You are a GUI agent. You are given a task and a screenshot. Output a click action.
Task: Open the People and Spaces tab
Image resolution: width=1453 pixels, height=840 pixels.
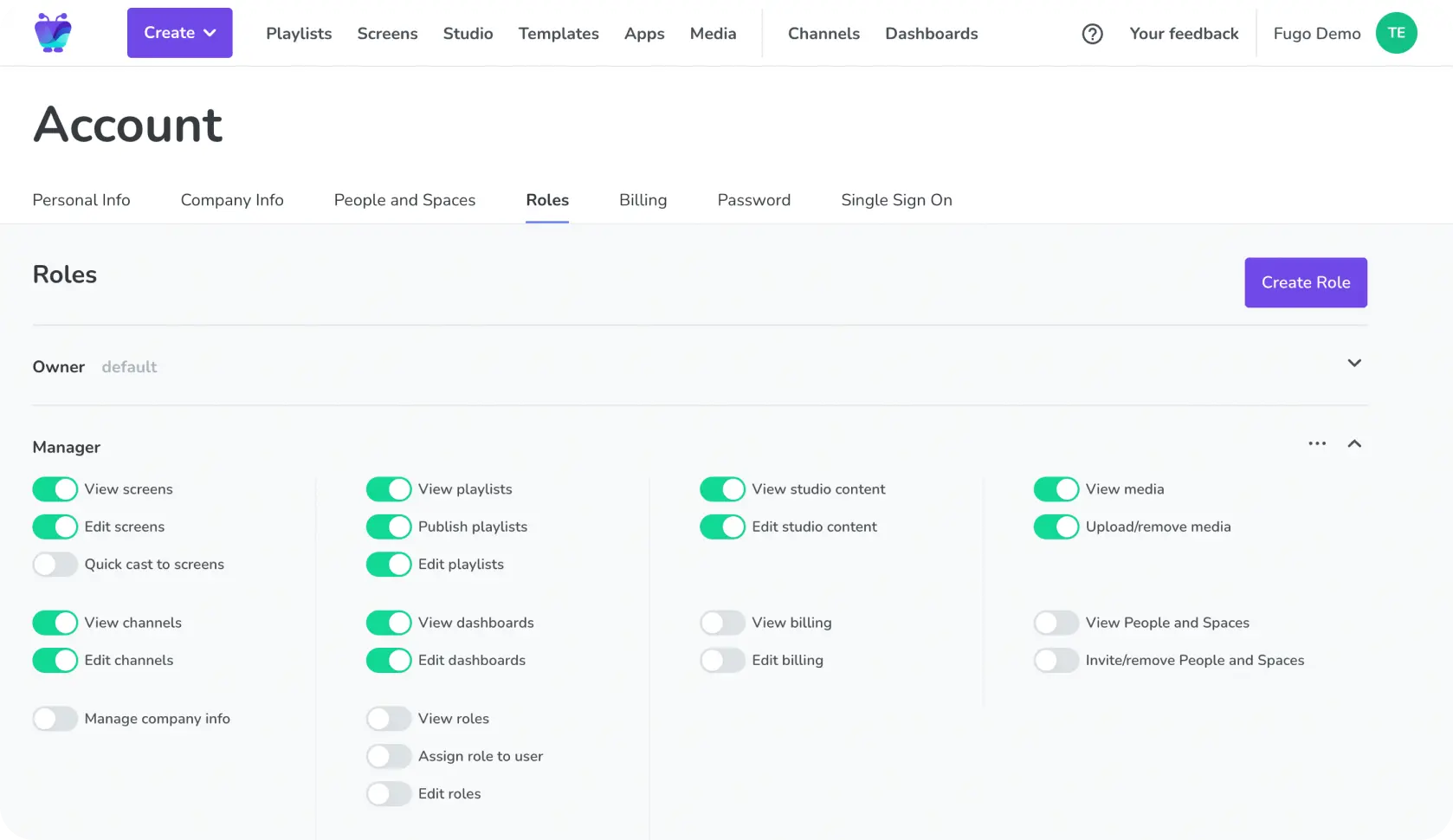point(404,200)
